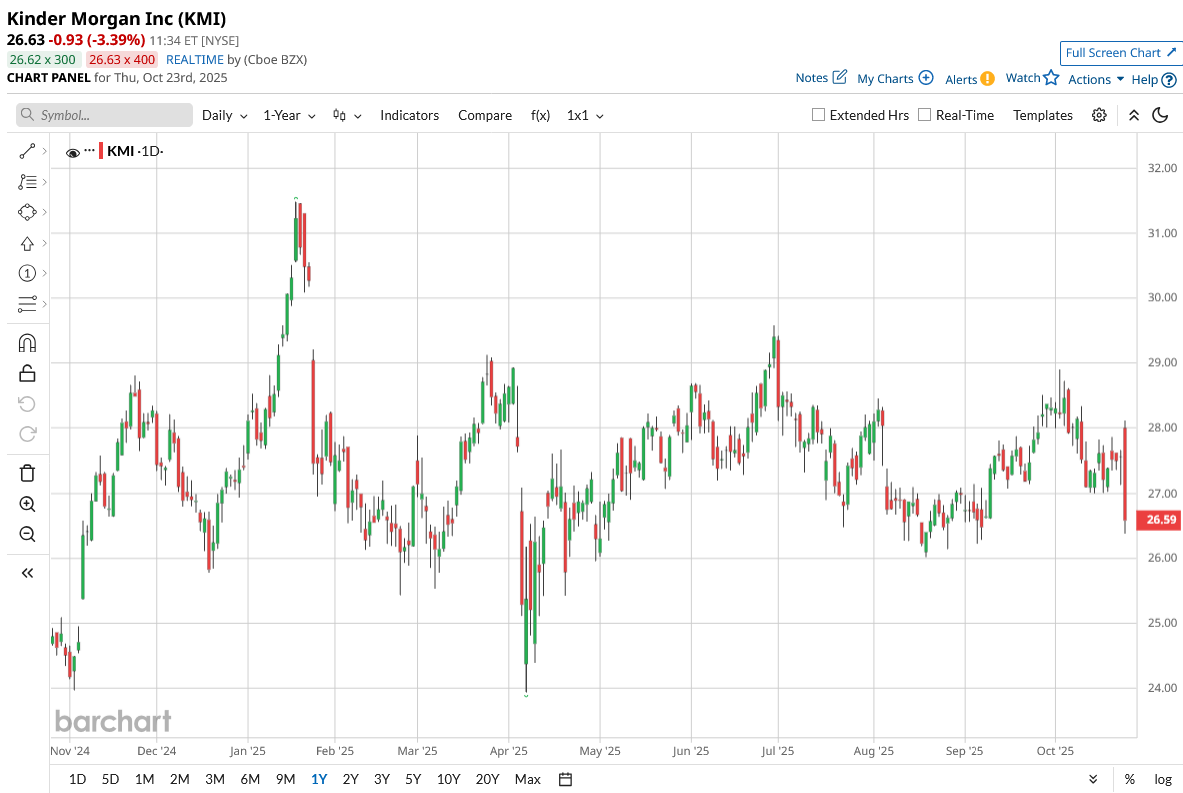Add chart to My Charts
Image resolution: width=1183 pixels, height=793 pixels.
pos(895,78)
